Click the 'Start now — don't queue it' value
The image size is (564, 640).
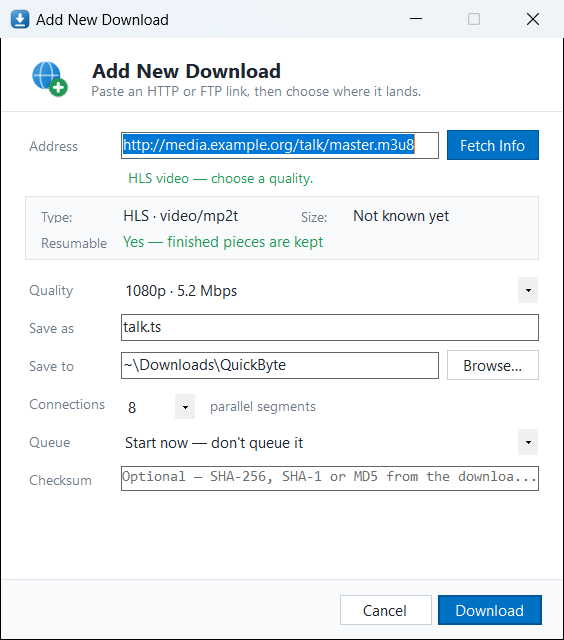(214, 443)
